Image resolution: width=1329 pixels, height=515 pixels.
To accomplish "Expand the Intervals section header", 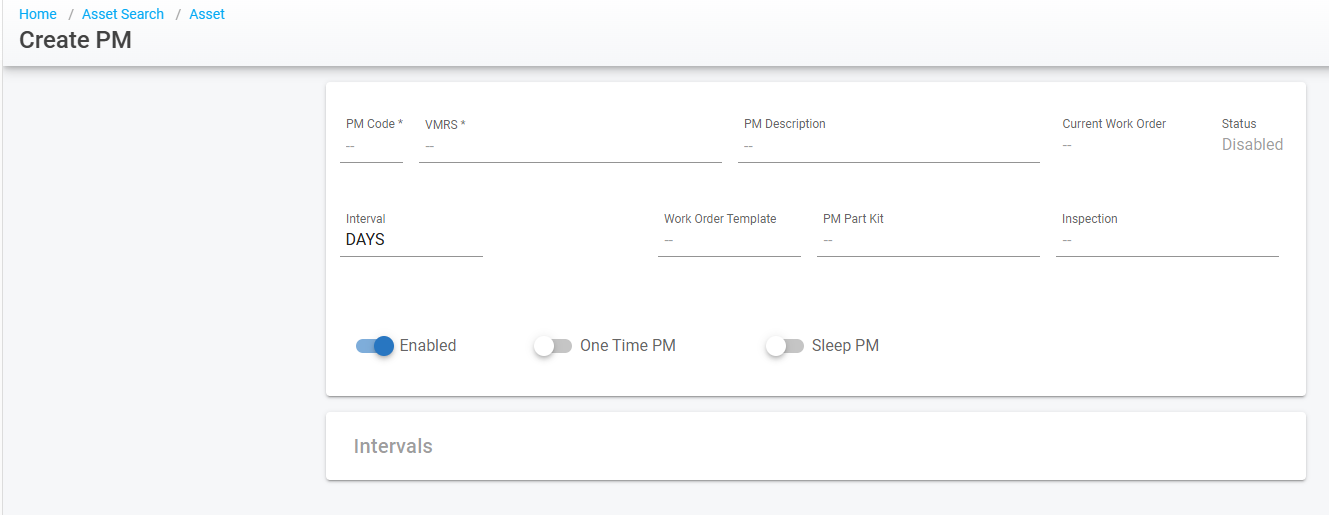I will point(393,446).
